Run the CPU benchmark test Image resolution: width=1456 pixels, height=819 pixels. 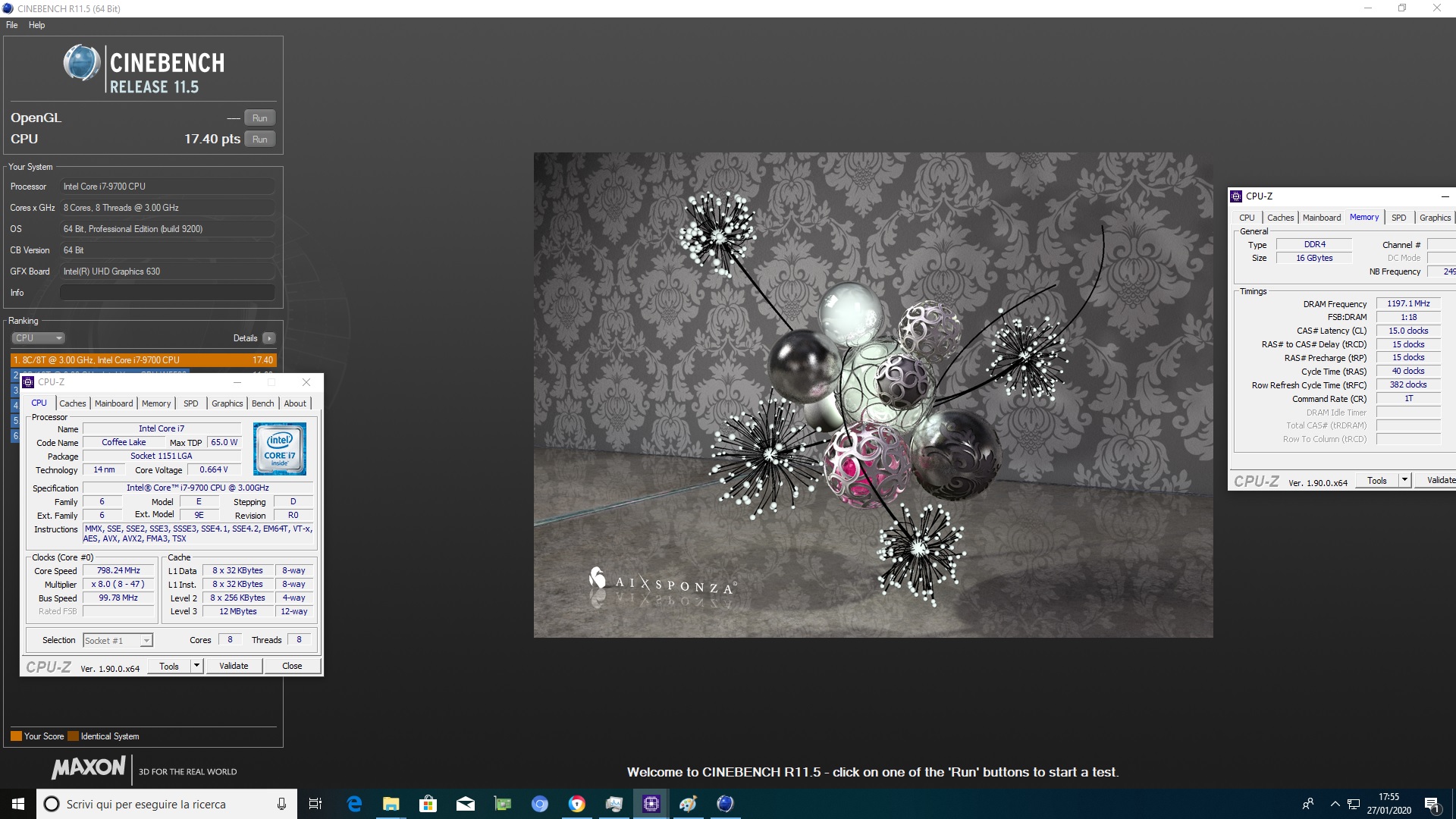coord(259,140)
